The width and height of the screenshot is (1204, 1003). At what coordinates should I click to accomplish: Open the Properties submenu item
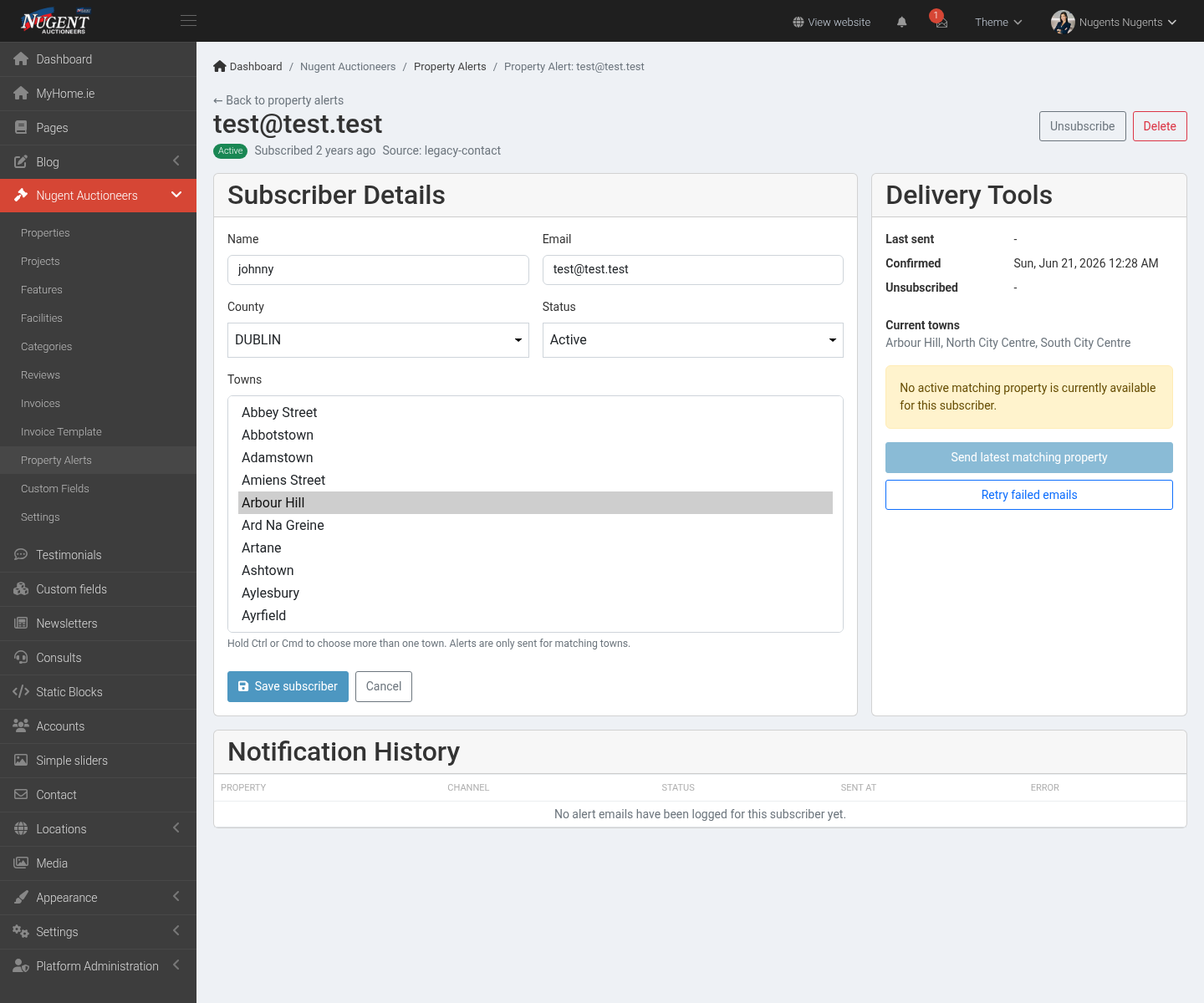click(98, 233)
